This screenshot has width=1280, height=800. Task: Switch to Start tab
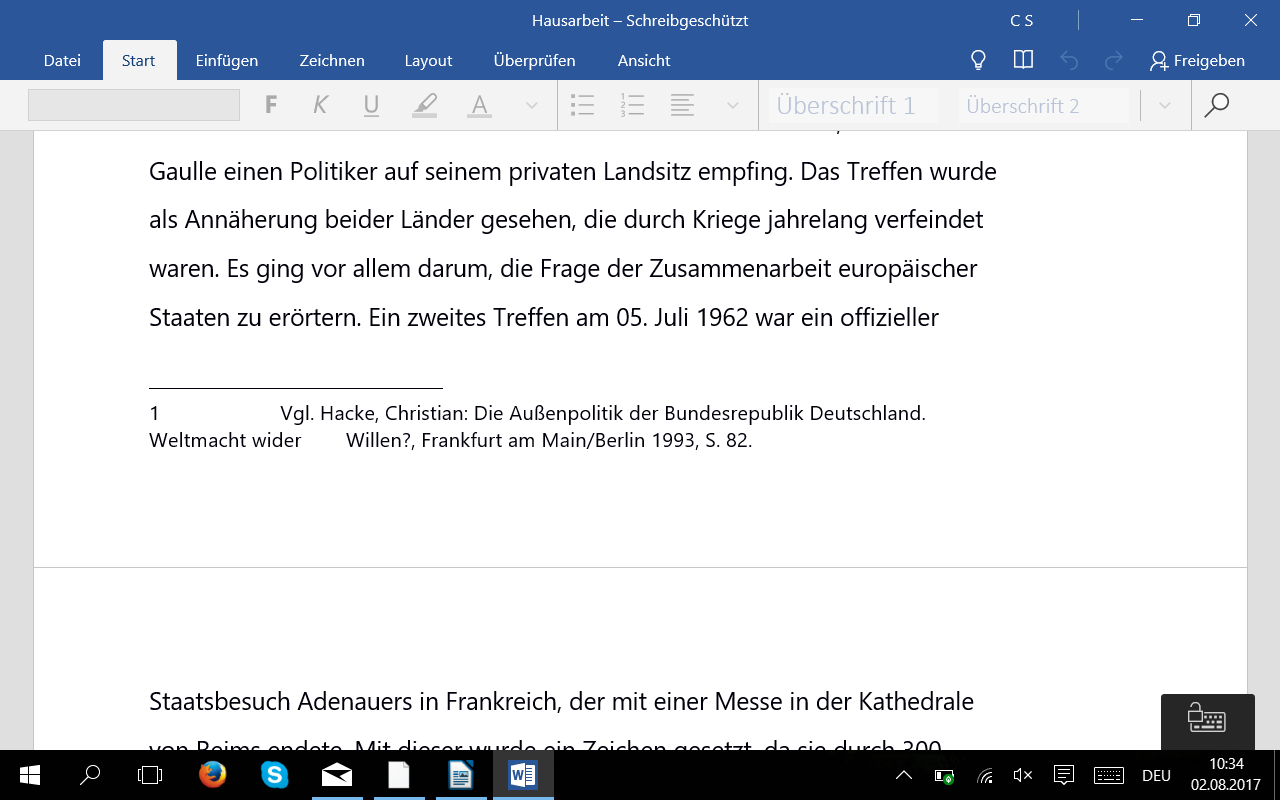click(x=139, y=60)
